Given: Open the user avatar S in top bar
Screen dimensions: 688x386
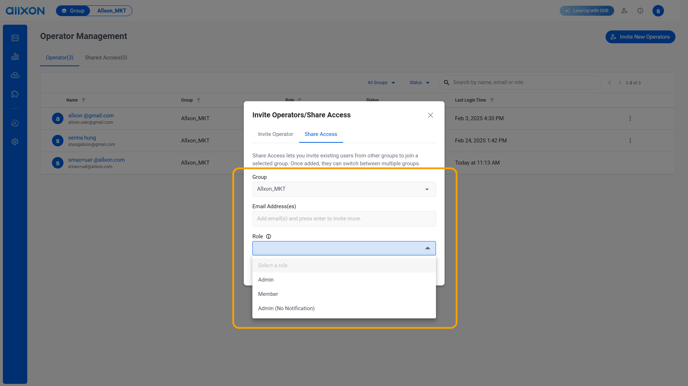Looking at the screenshot, I should 658,11.
